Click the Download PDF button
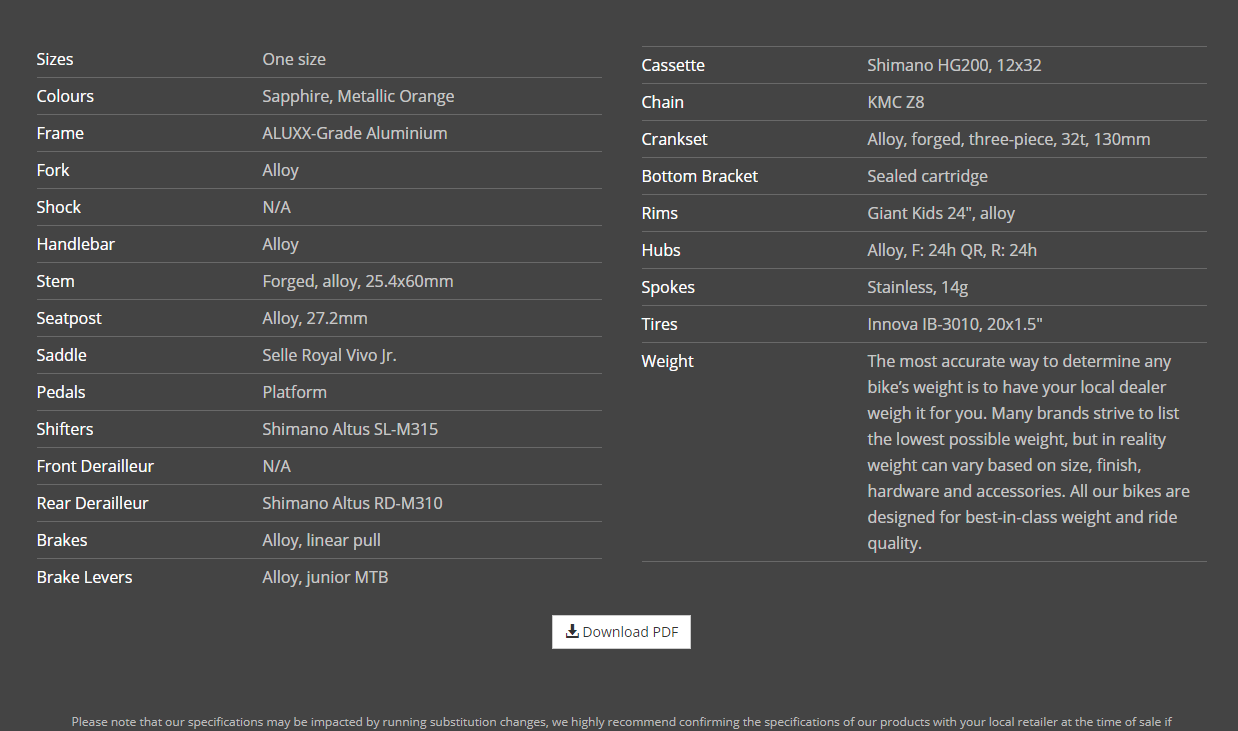 (x=621, y=632)
